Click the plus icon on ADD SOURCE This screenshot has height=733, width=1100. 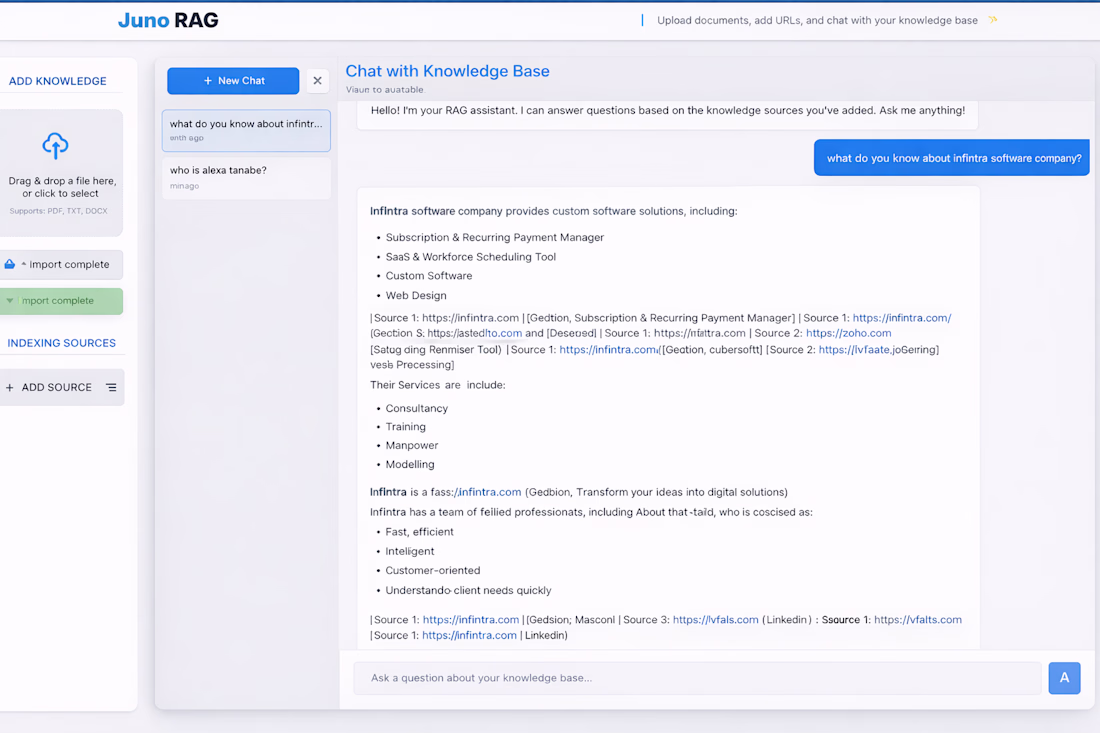[x=10, y=388]
